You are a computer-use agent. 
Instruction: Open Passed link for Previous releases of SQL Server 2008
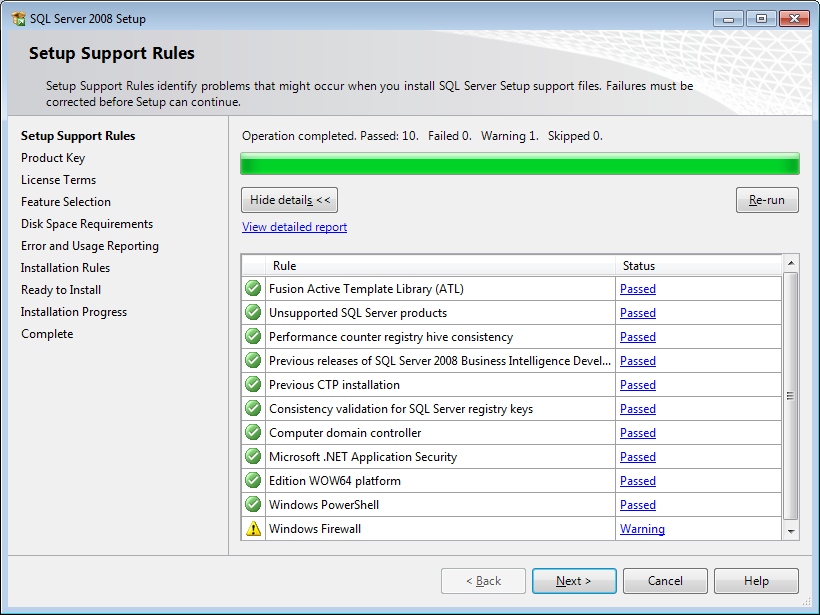pos(637,361)
